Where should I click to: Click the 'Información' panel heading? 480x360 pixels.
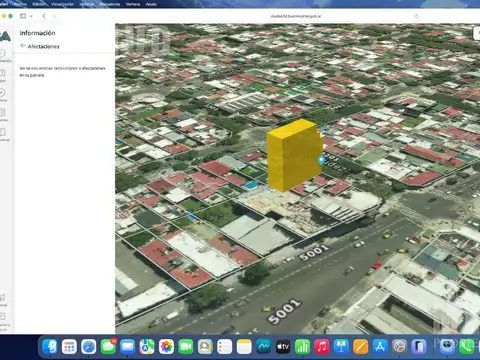coord(37,33)
